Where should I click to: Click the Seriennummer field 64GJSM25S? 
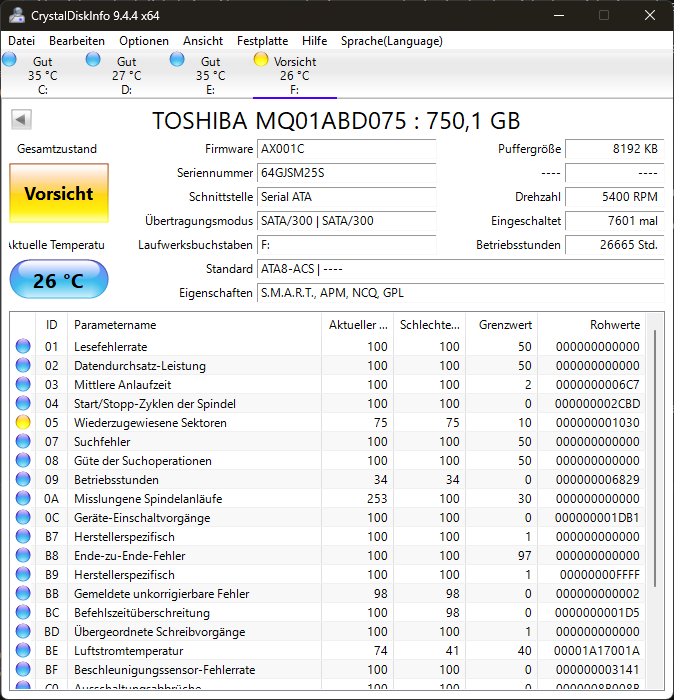pos(346,173)
